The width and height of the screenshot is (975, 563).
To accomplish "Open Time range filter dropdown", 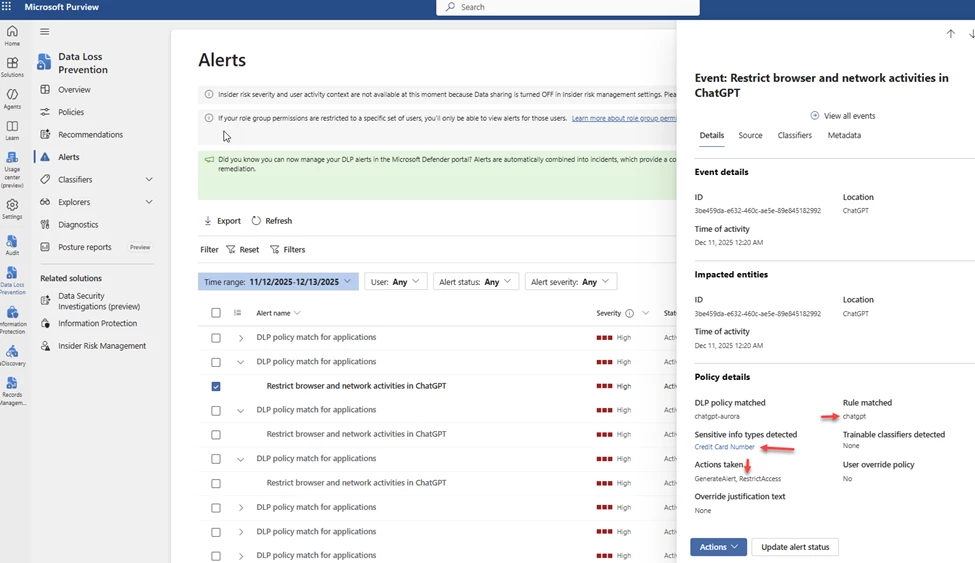I will coord(278,282).
